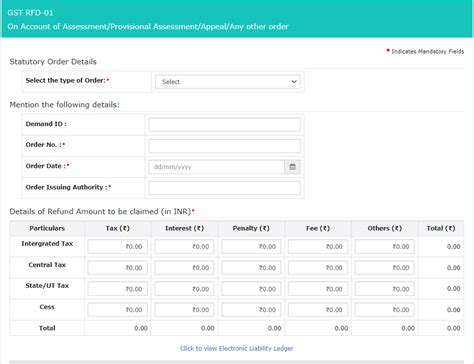Click Cess amount under Penalty column

click(251, 310)
